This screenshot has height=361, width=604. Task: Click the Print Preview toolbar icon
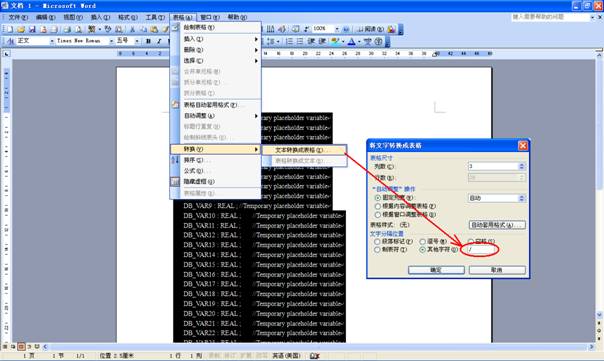coord(78,29)
